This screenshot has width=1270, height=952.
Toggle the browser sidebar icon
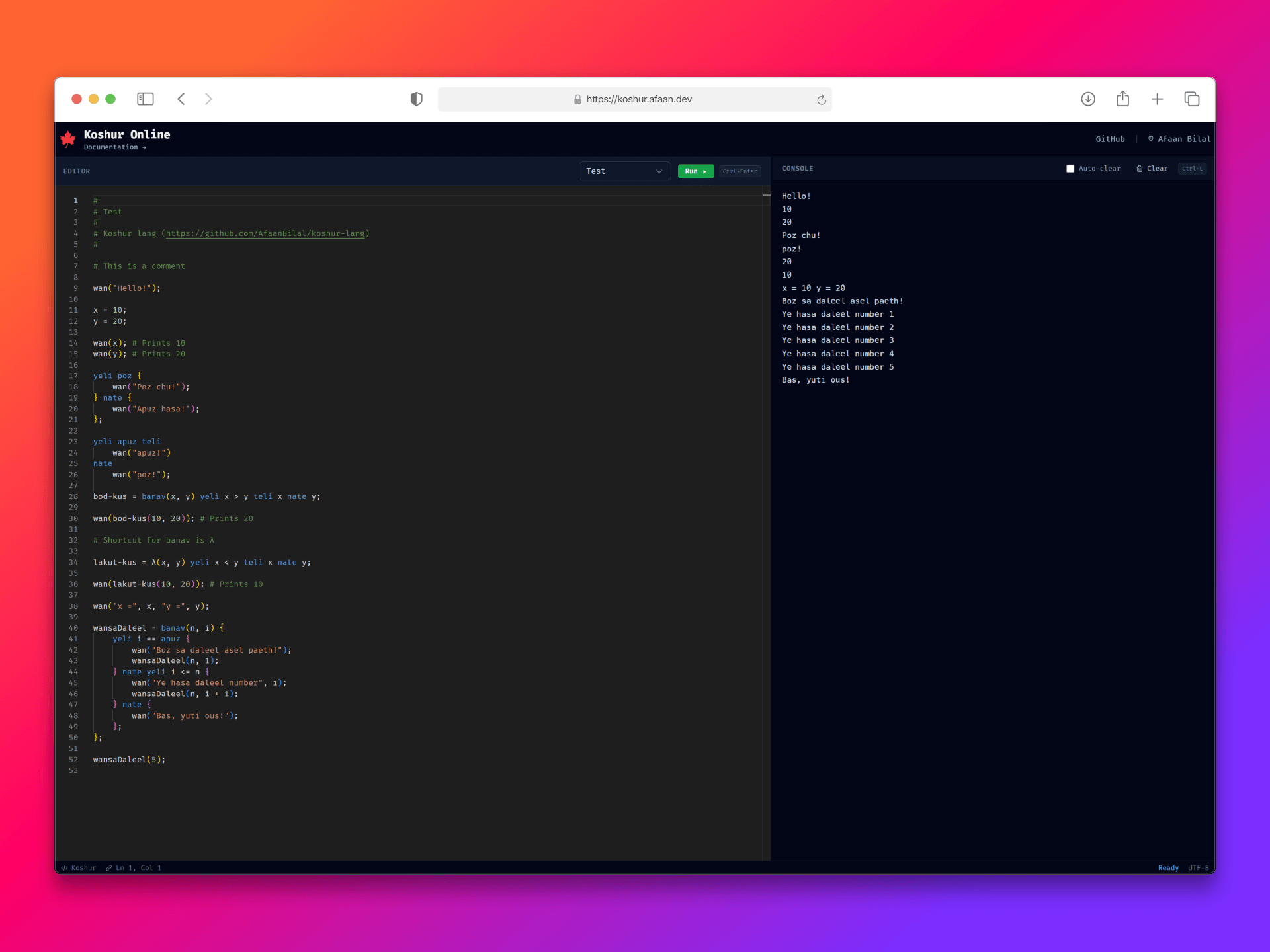146,99
